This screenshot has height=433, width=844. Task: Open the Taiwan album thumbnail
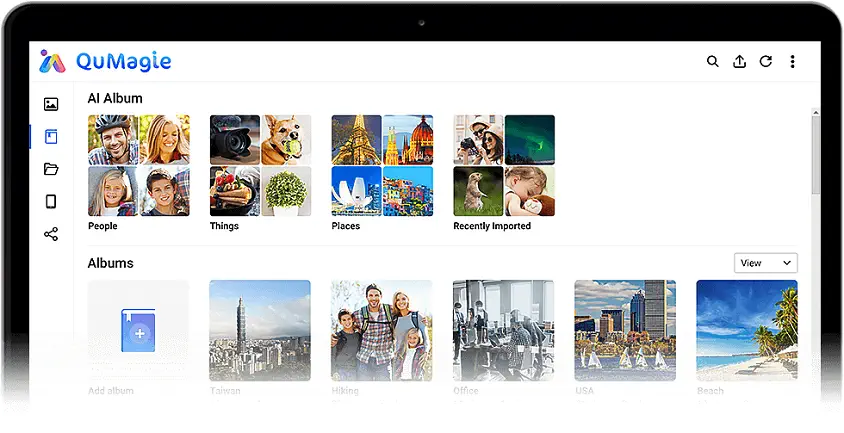[260, 330]
